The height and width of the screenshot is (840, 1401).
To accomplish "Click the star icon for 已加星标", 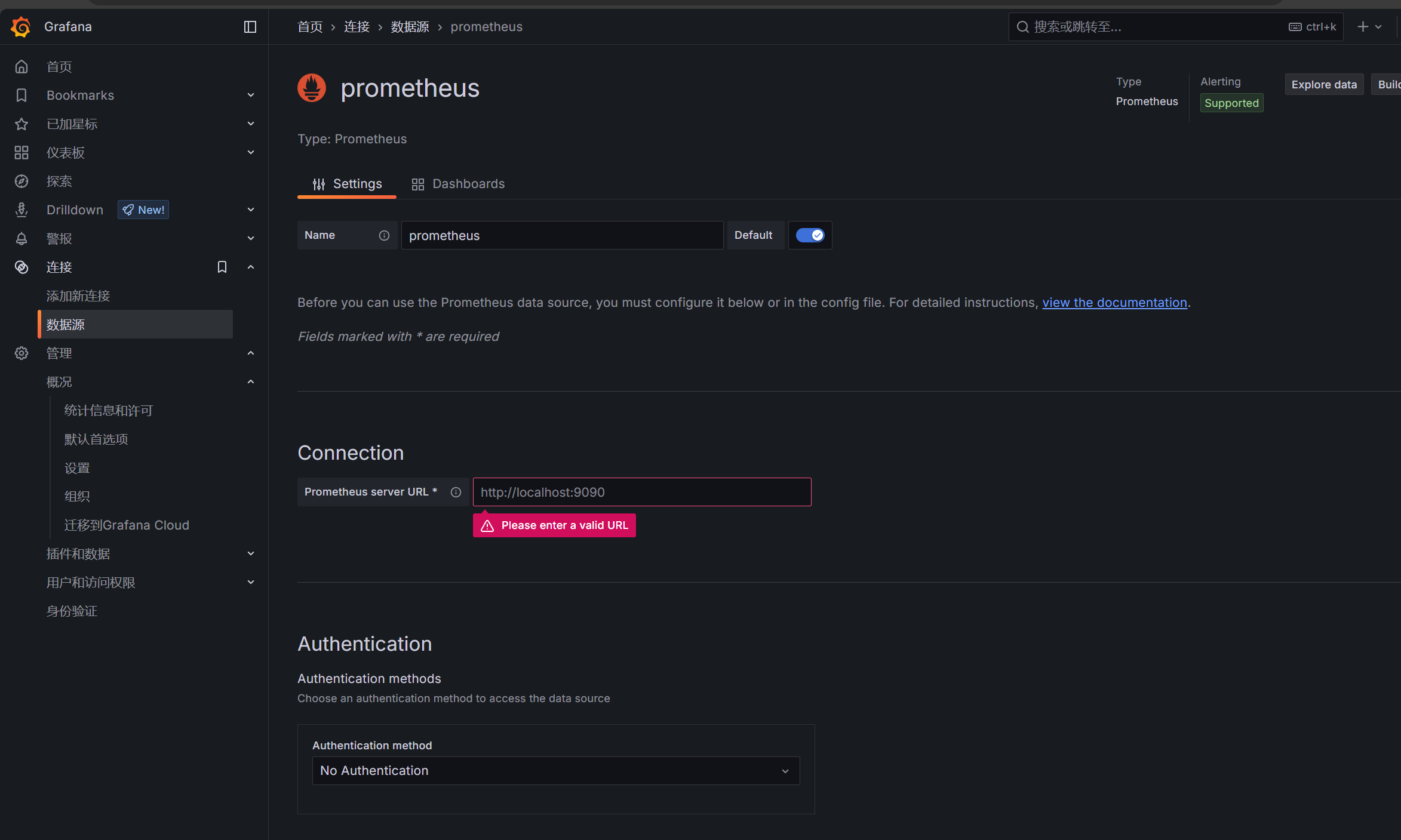I will pyautogui.click(x=21, y=124).
